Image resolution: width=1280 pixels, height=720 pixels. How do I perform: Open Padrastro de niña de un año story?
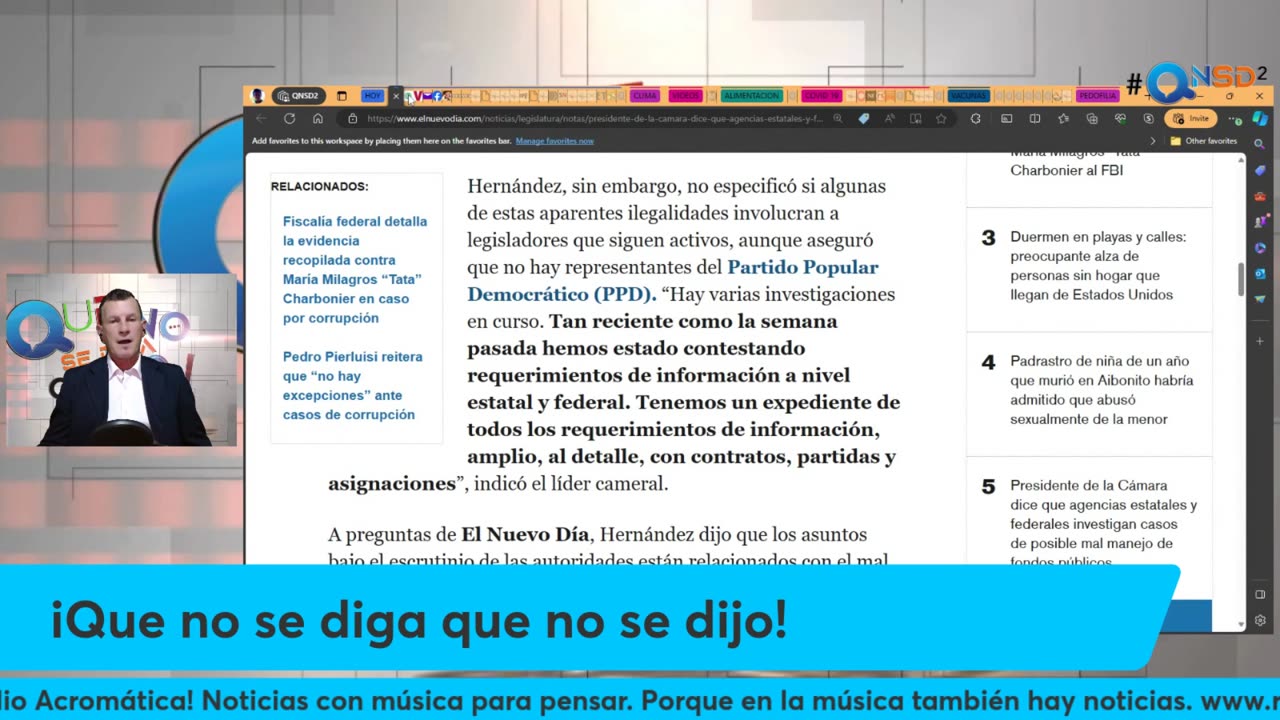(x=1101, y=390)
